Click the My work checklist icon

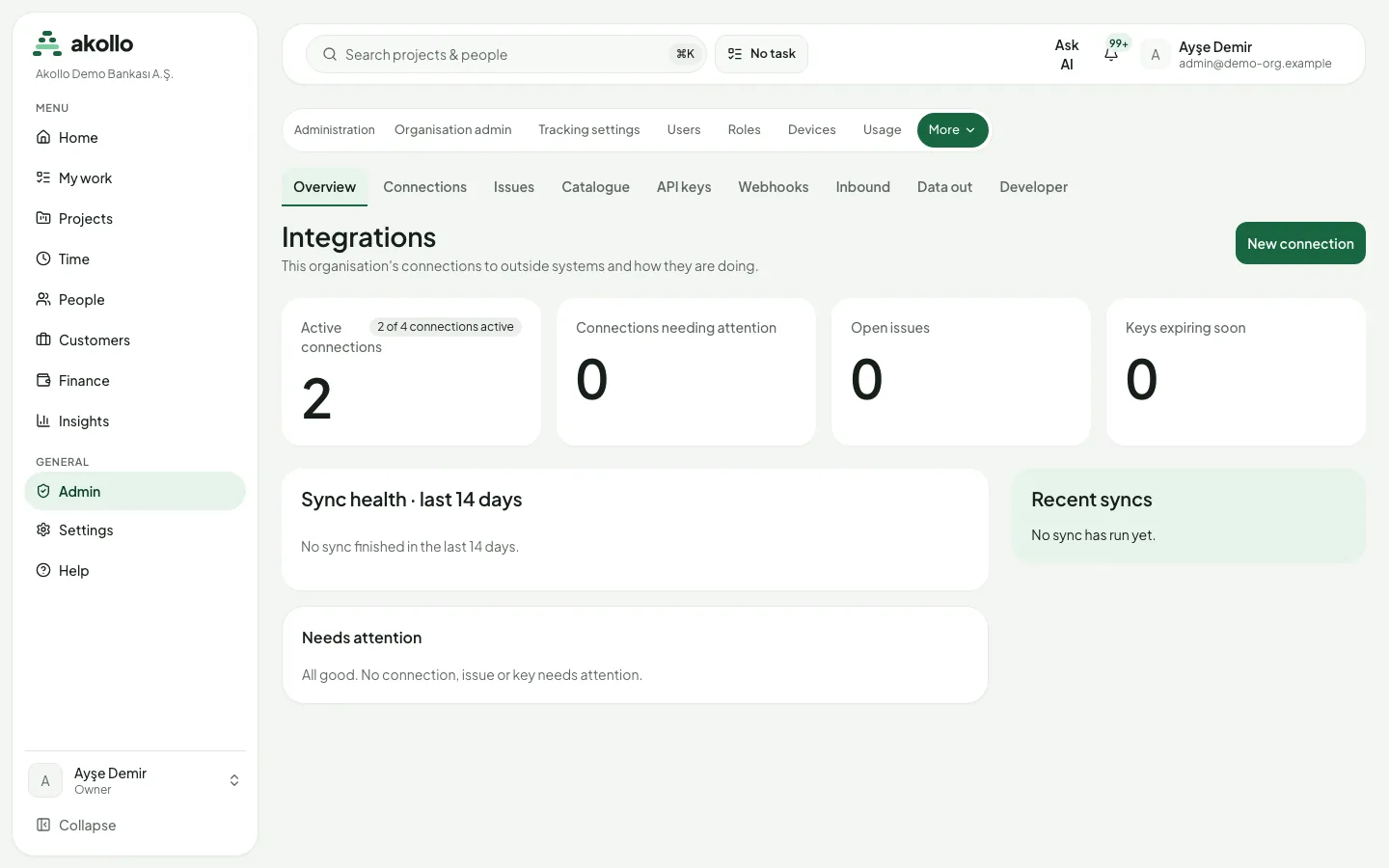(43, 177)
